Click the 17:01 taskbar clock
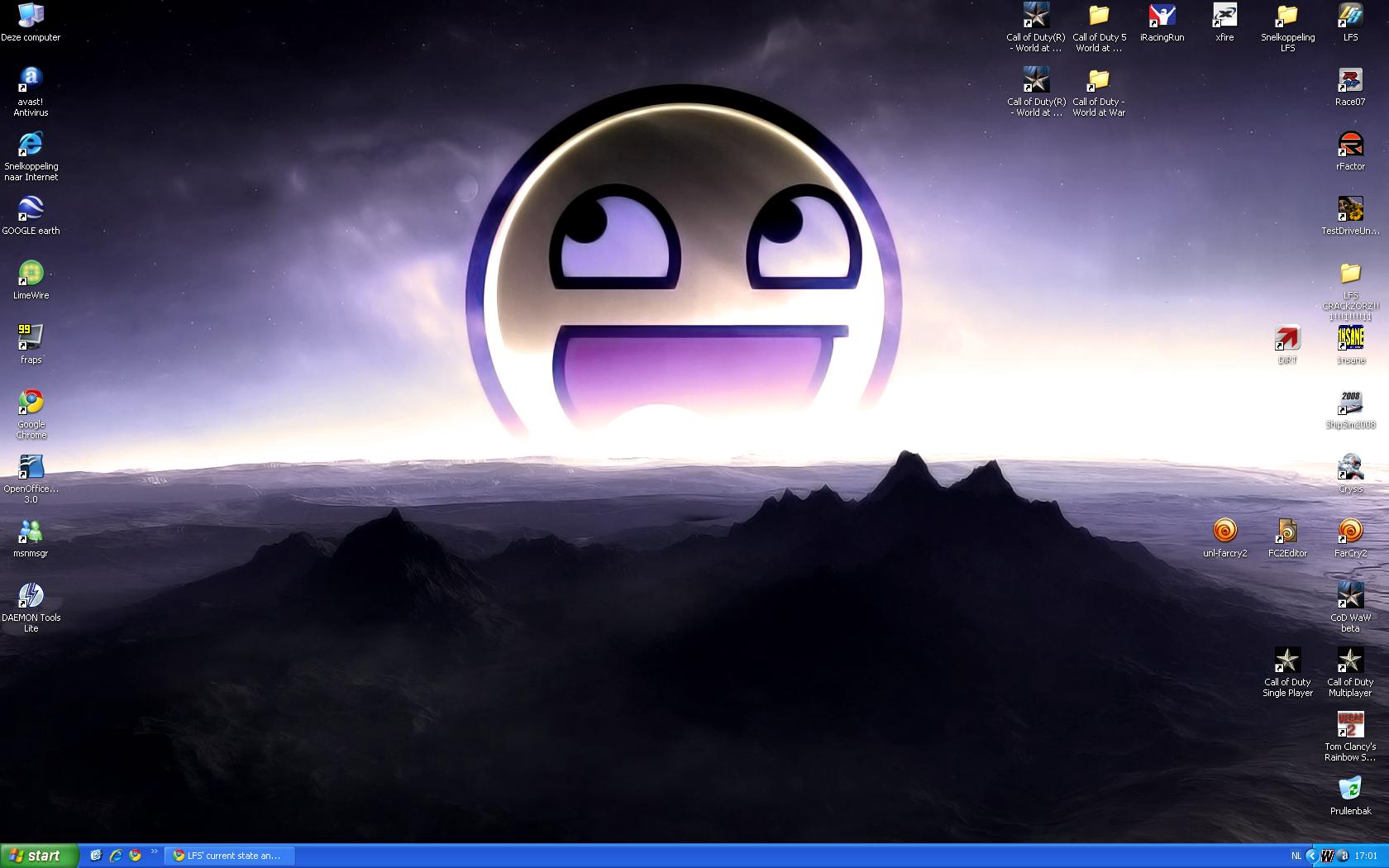 (1366, 856)
